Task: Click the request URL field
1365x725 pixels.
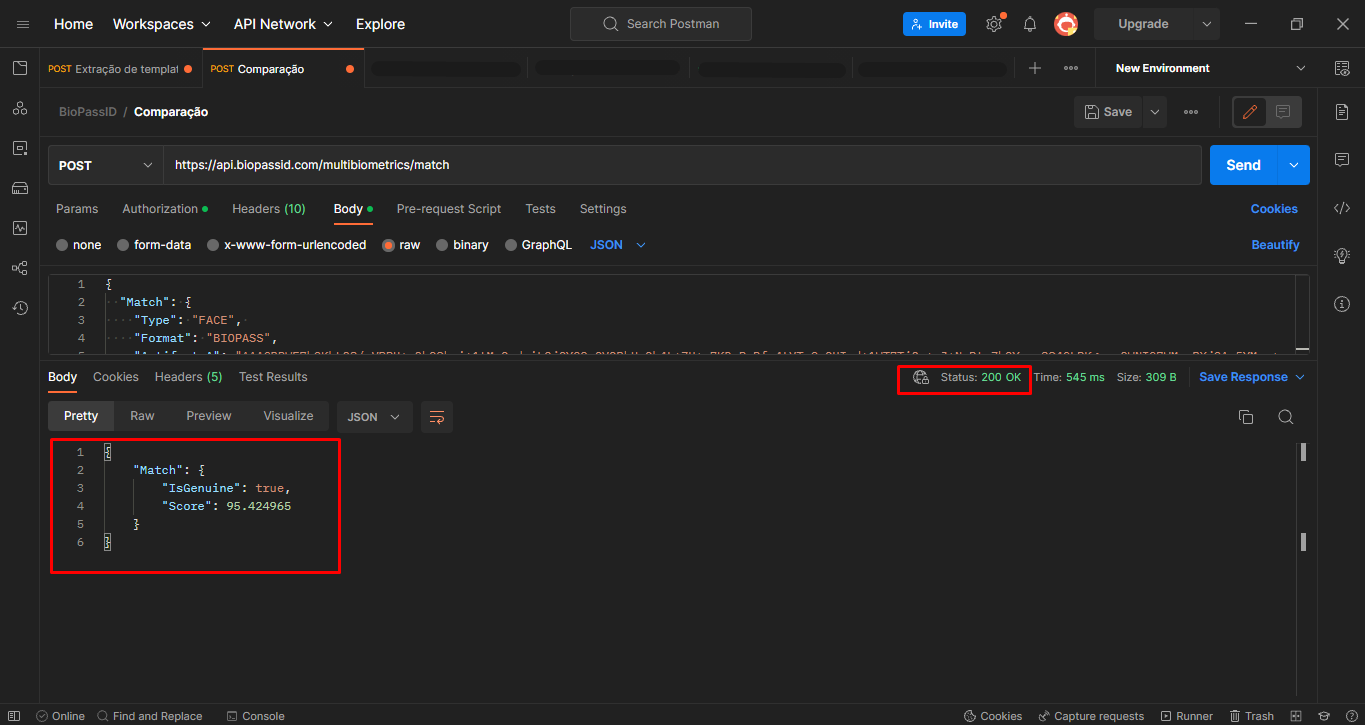Action: (x=682, y=165)
